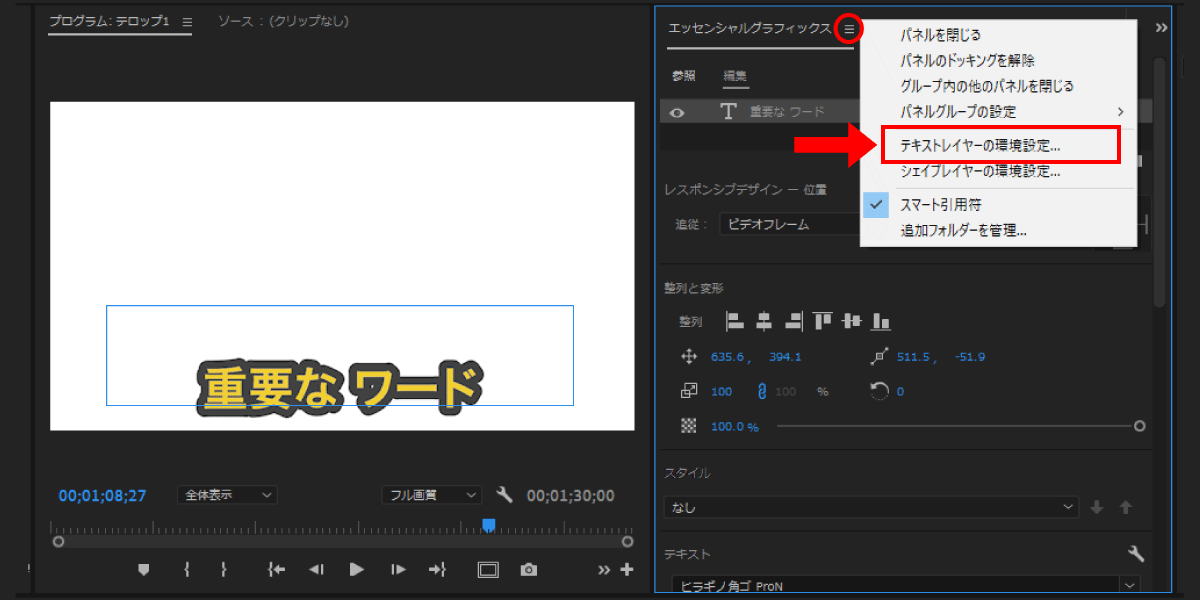
Task: Click the Go to Out point button
Action: point(437,569)
